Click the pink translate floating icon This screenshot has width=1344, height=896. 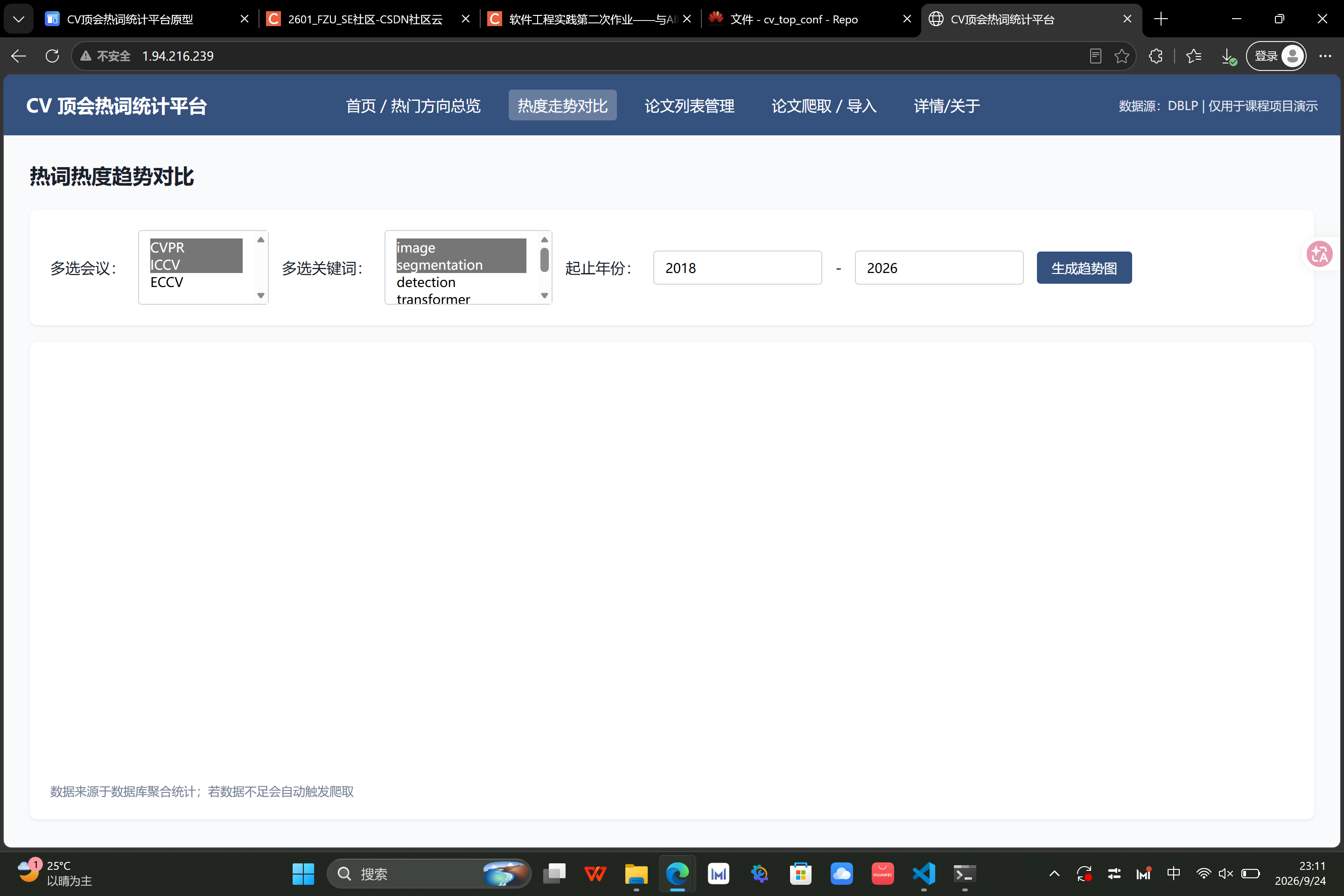[1319, 254]
